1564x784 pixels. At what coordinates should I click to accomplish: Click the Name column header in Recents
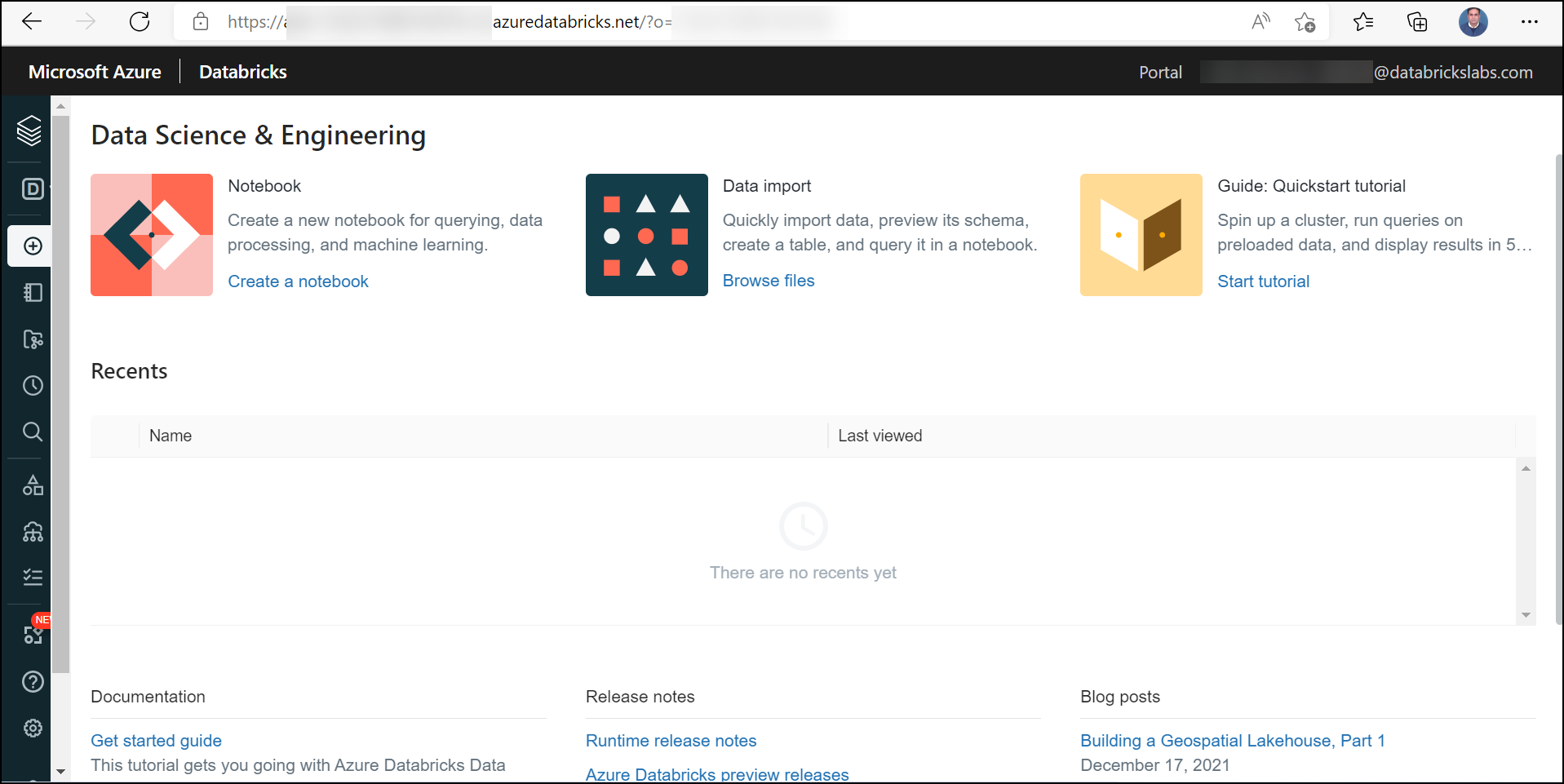[x=171, y=436]
